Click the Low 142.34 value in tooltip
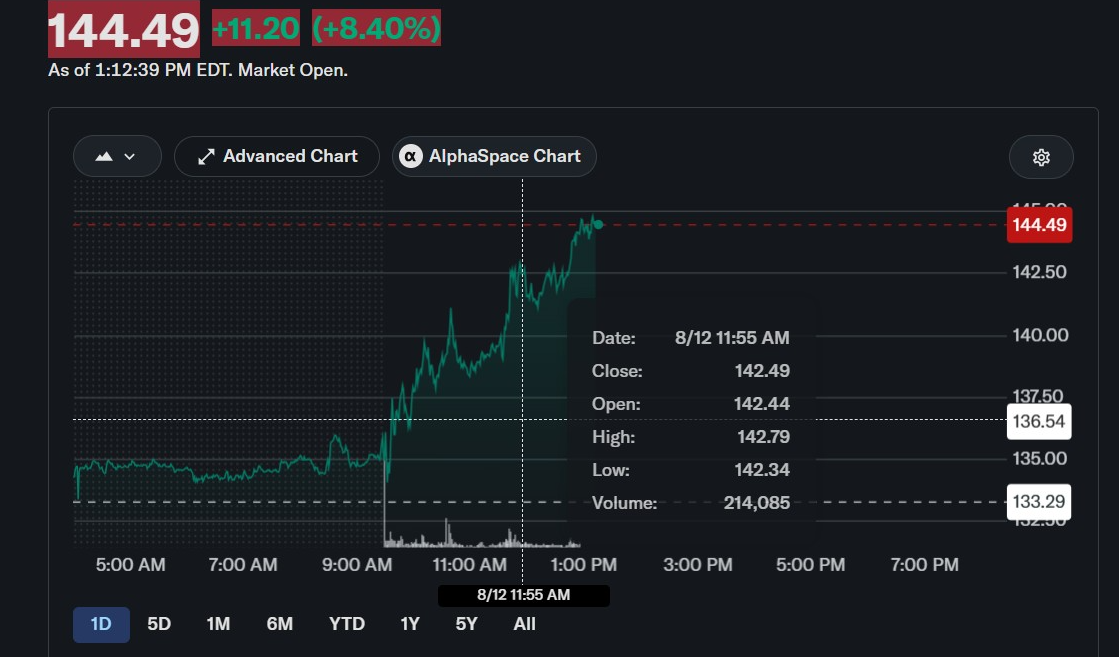The height and width of the screenshot is (657, 1119). point(762,470)
